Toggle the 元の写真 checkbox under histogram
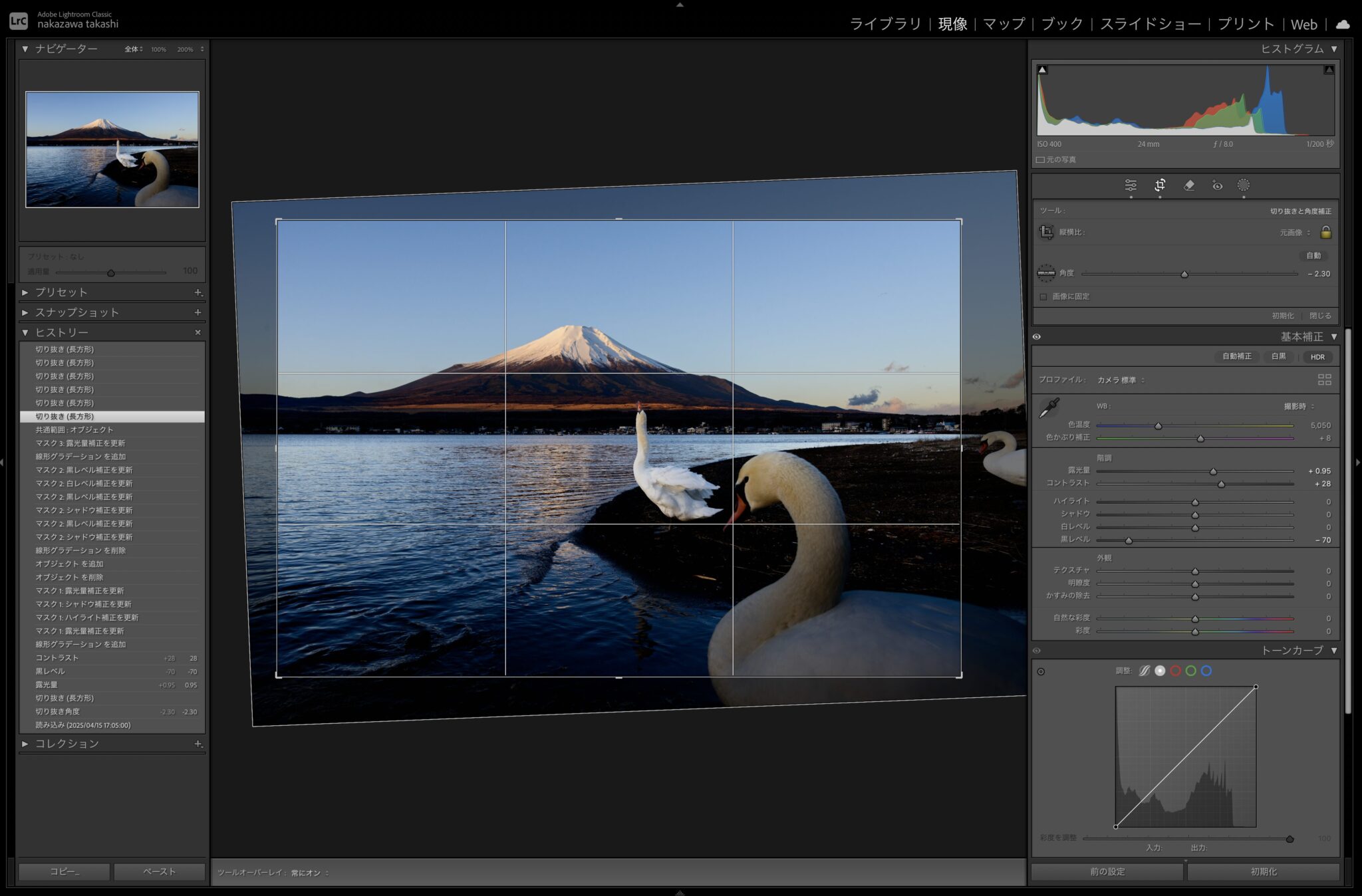Image resolution: width=1362 pixels, height=896 pixels. click(x=1041, y=160)
